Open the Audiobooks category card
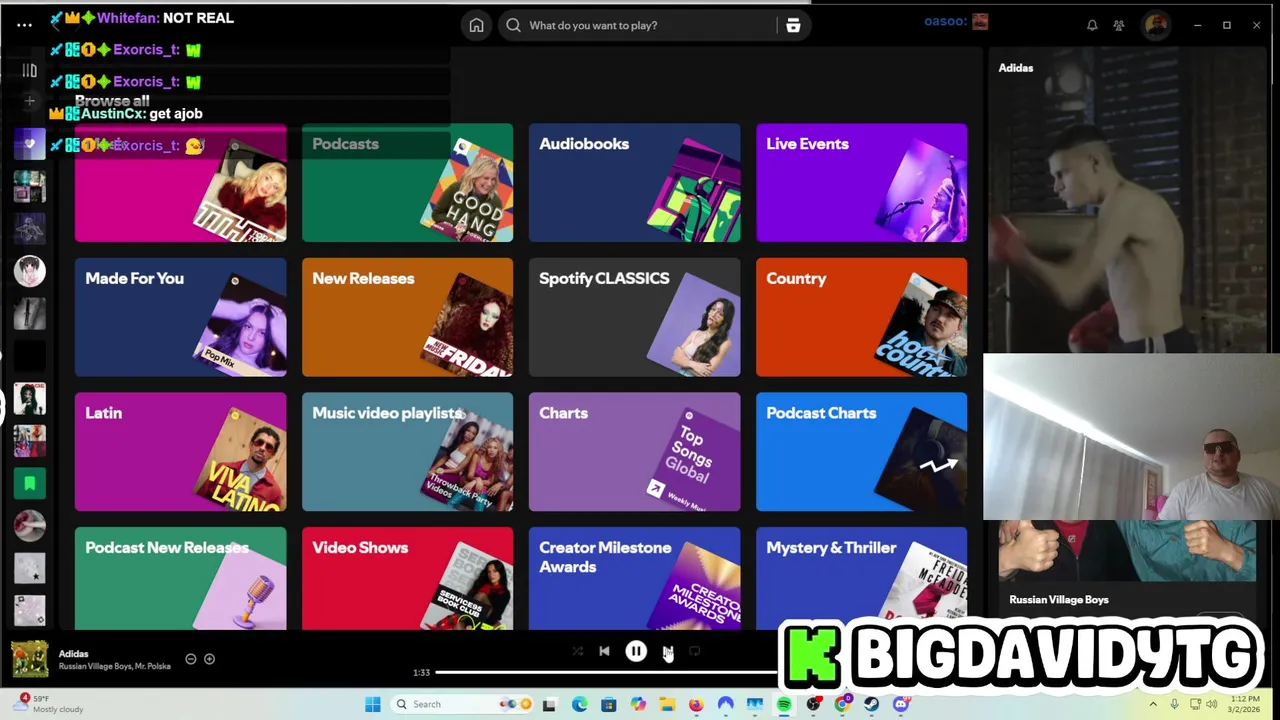1280x720 pixels. (634, 183)
